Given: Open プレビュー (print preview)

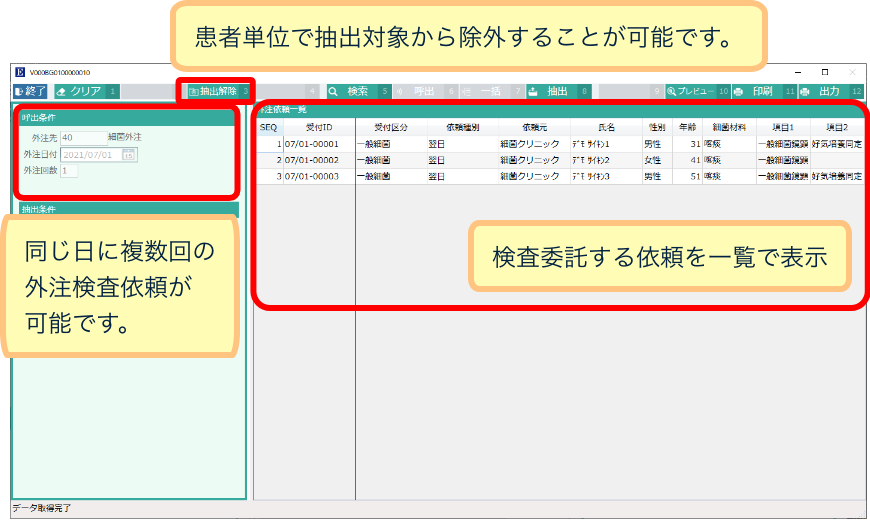Looking at the screenshot, I should coord(692,91).
